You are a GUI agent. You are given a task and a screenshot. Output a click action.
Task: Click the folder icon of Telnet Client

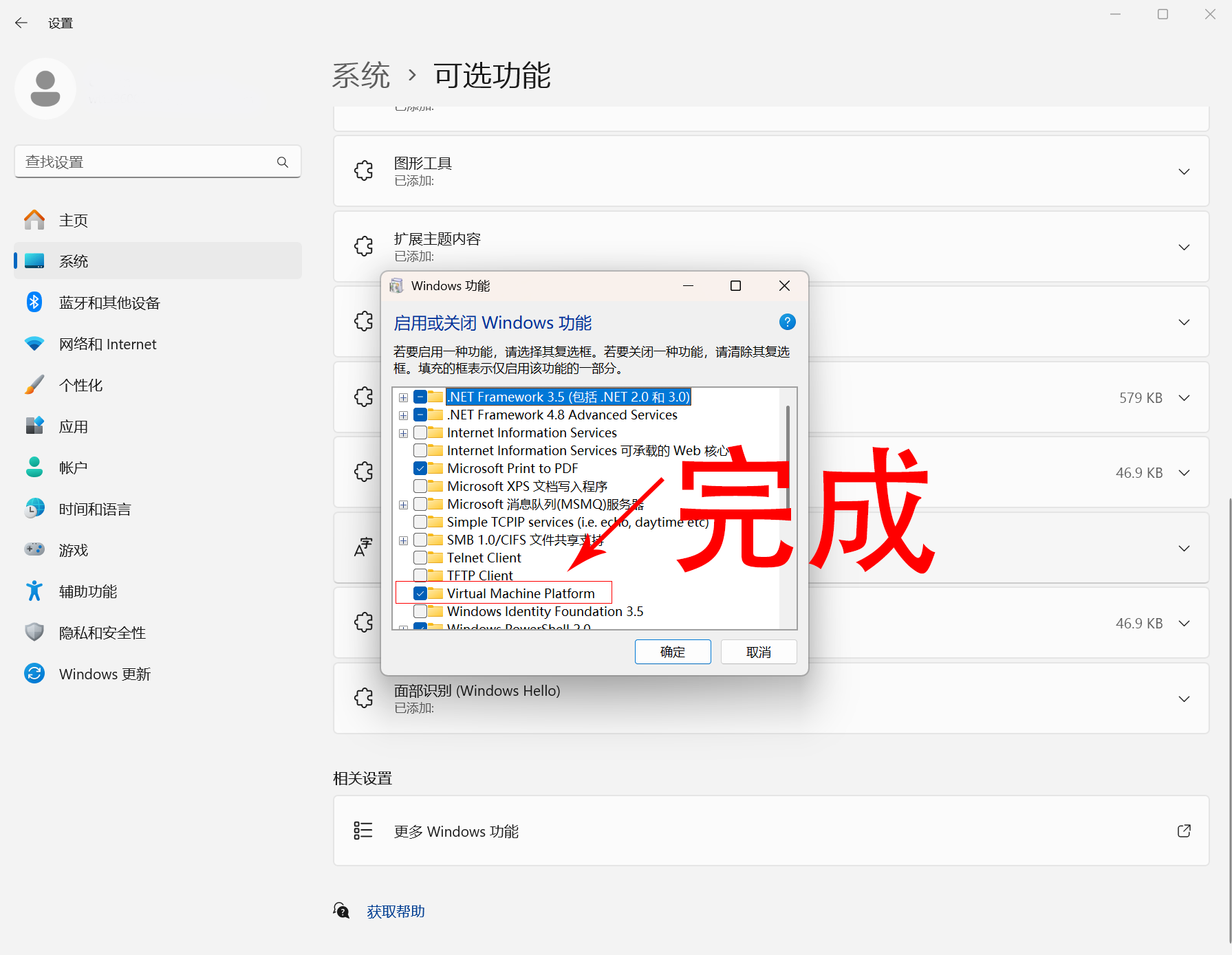(x=435, y=558)
